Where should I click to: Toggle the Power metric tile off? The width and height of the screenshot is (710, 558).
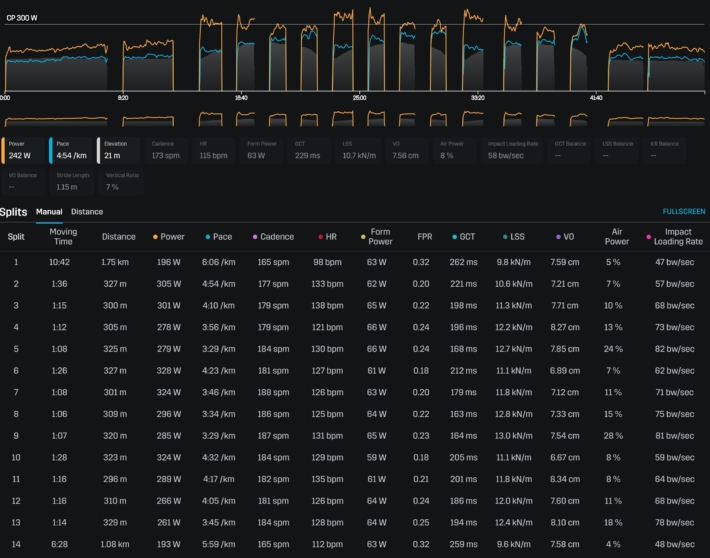click(22, 150)
